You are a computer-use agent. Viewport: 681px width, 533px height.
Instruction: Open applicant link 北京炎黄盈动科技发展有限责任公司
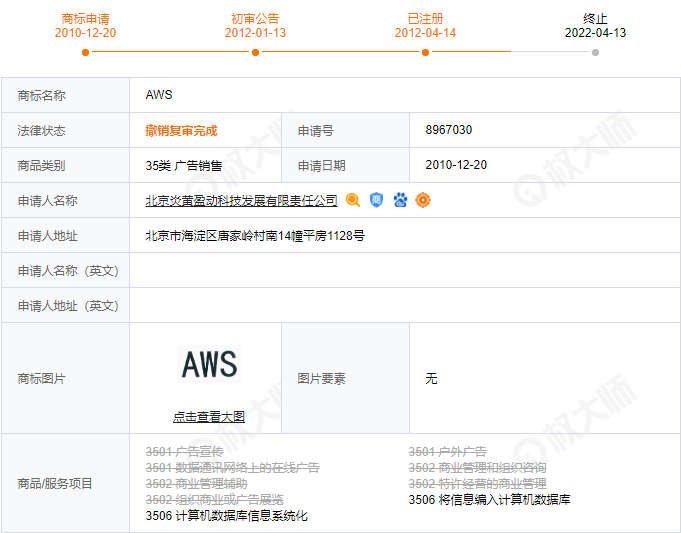click(241, 201)
